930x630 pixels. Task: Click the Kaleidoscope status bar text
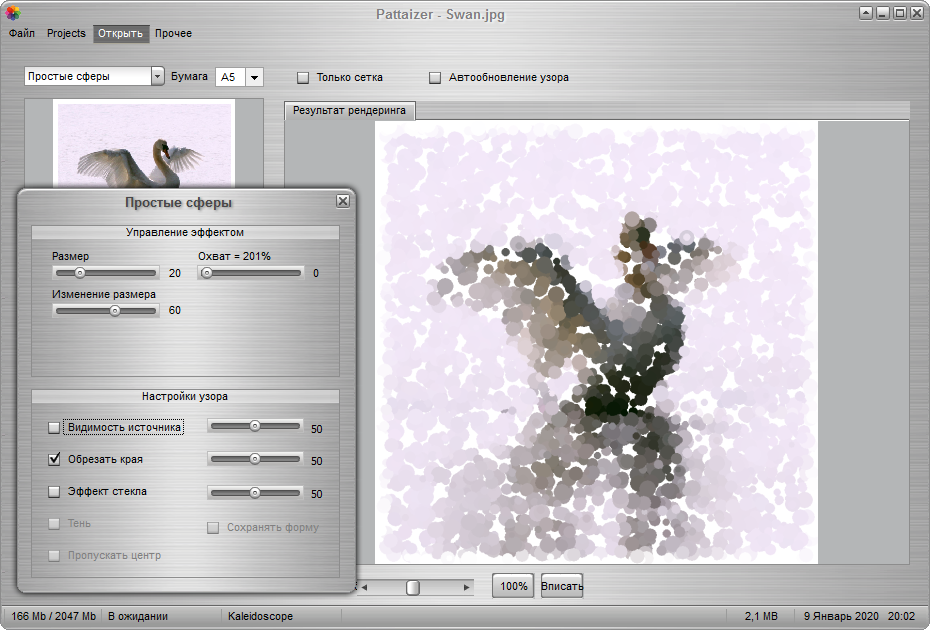[260, 616]
